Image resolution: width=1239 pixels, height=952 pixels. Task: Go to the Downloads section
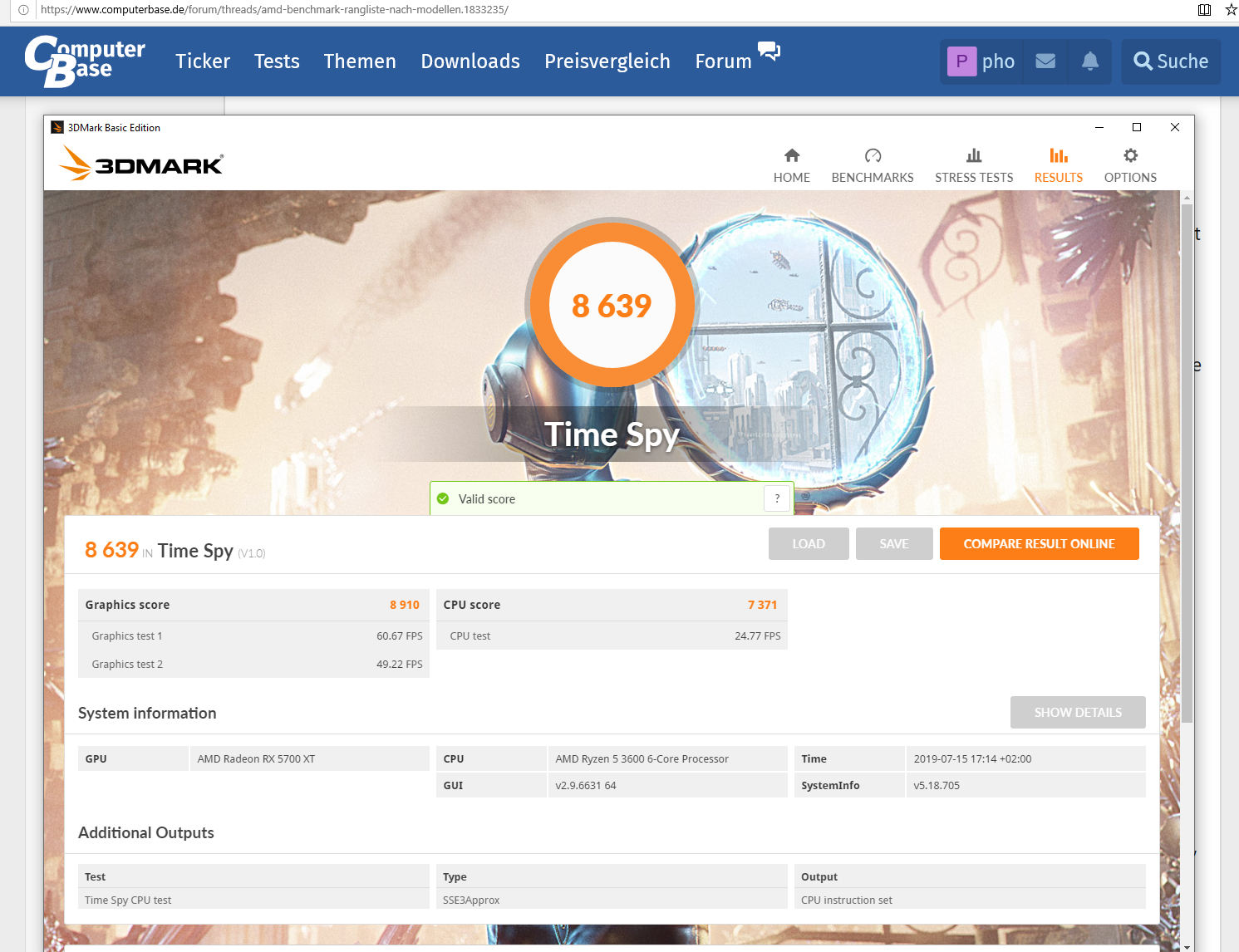pos(470,61)
